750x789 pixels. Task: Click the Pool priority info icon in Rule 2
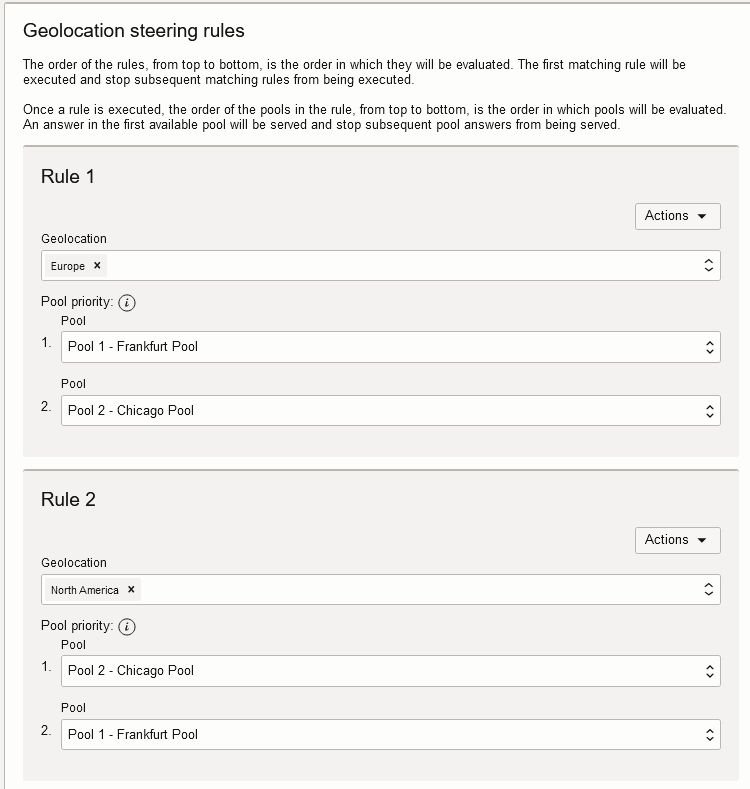[127, 627]
